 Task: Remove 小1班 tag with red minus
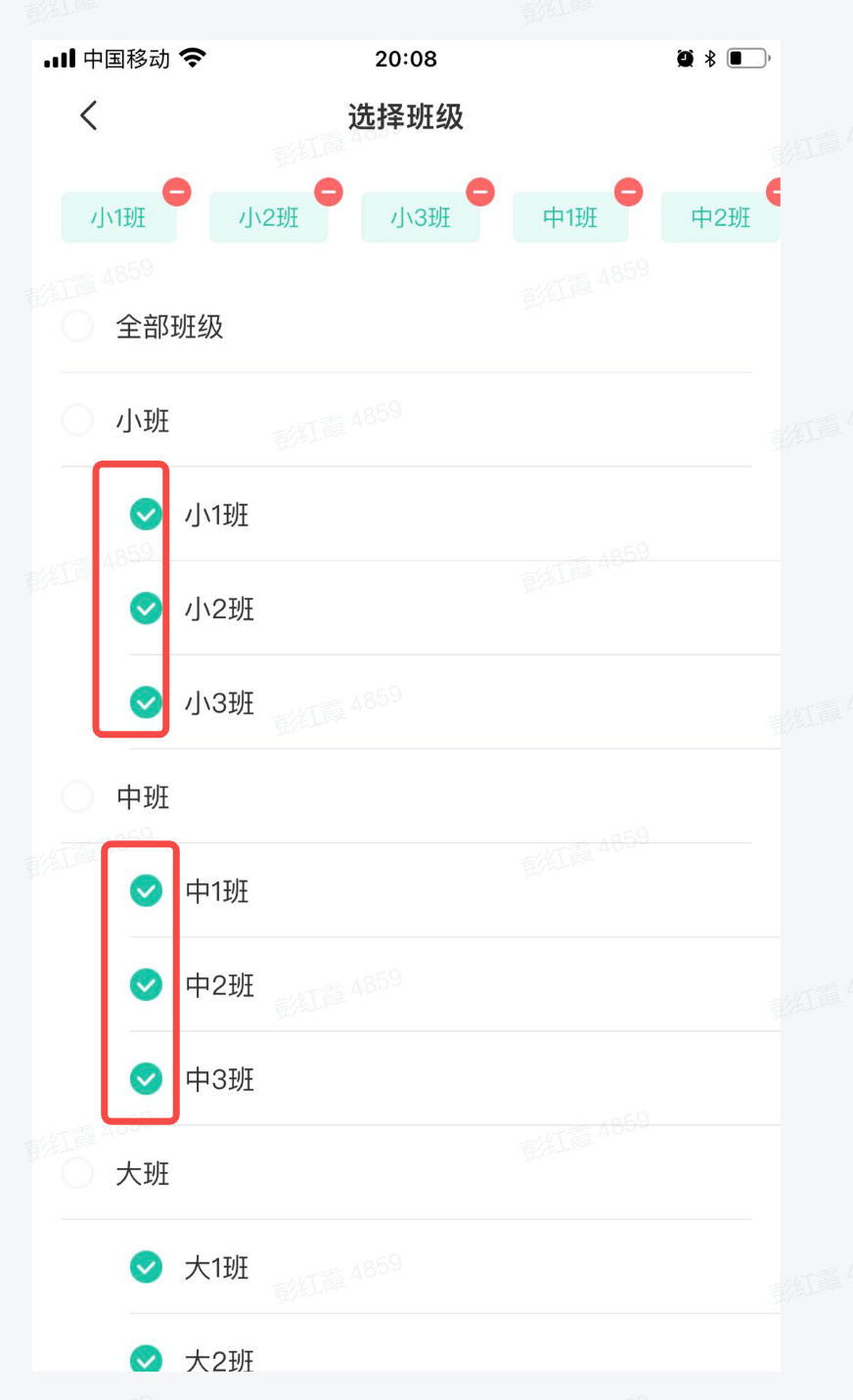(177, 192)
